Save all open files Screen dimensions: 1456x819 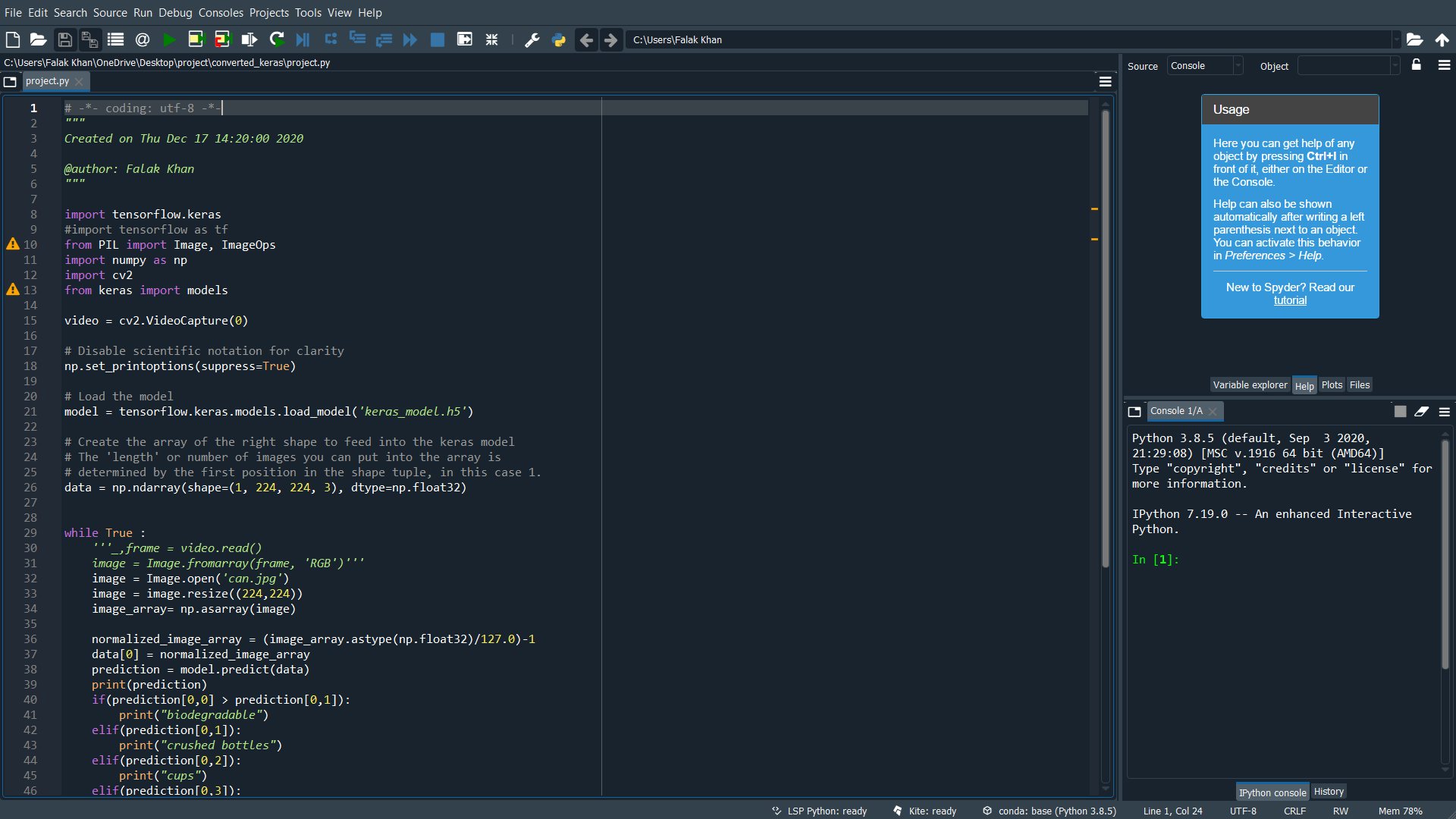coord(89,39)
